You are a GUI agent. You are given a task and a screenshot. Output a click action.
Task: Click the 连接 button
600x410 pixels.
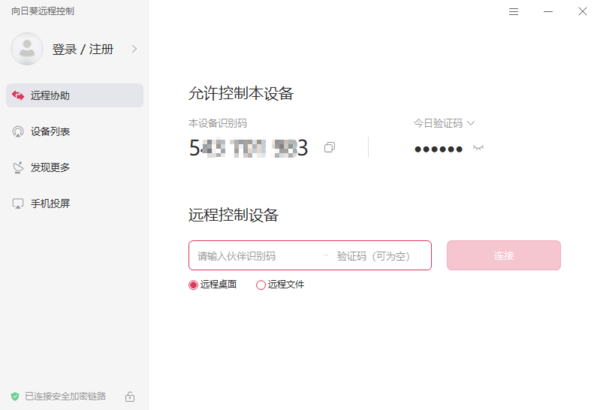pos(504,255)
